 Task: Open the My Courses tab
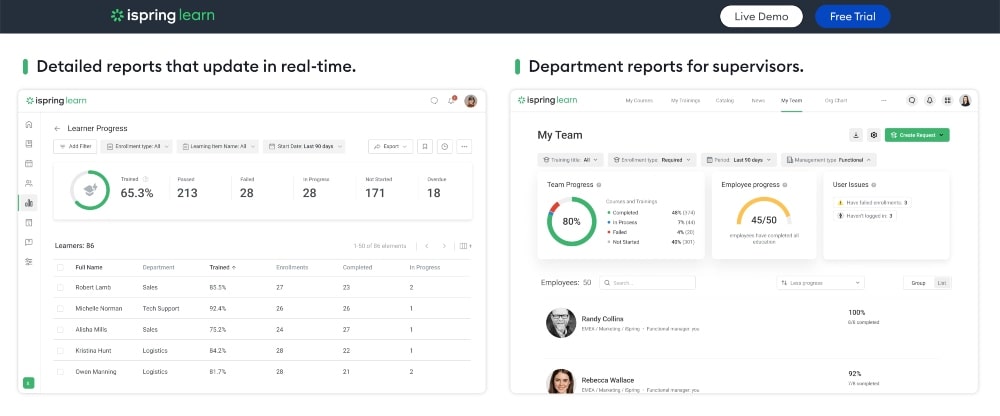pos(639,100)
